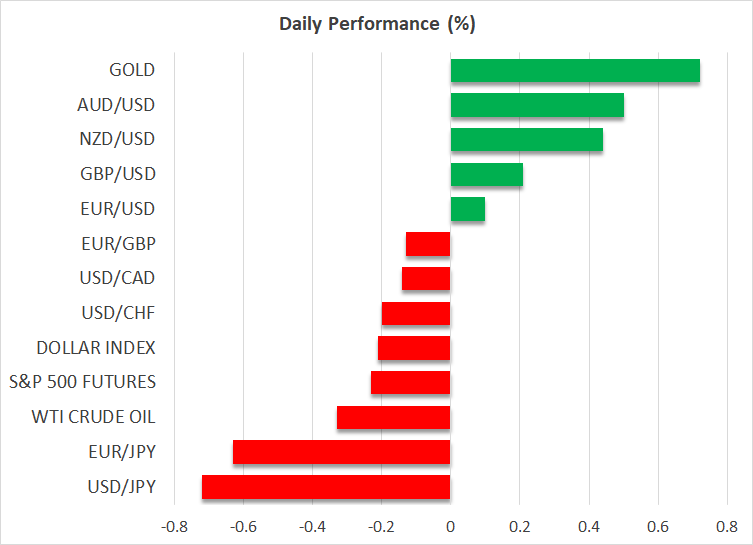
Task: Select the USD/CAD red bar
Action: click(426, 278)
